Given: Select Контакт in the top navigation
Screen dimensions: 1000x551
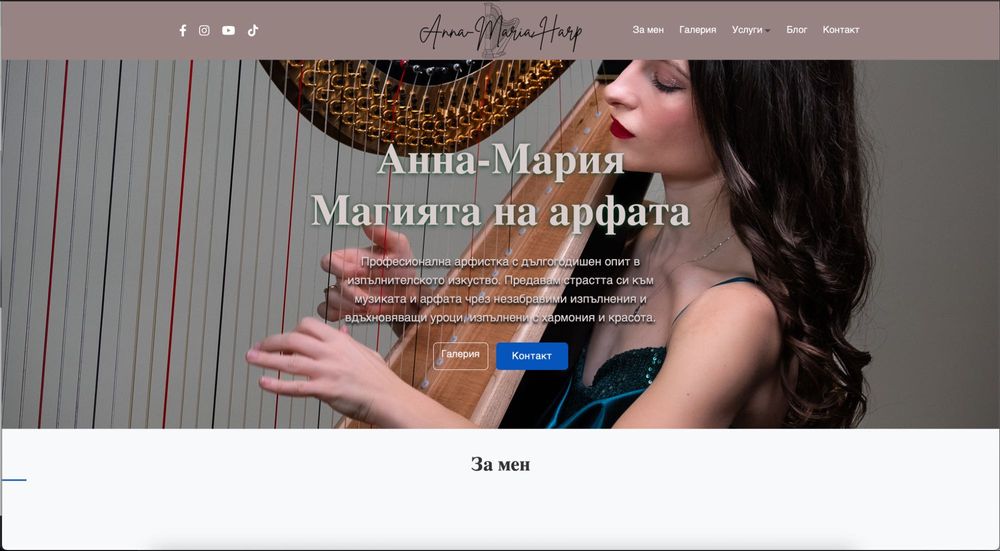Looking at the screenshot, I should tap(841, 30).
